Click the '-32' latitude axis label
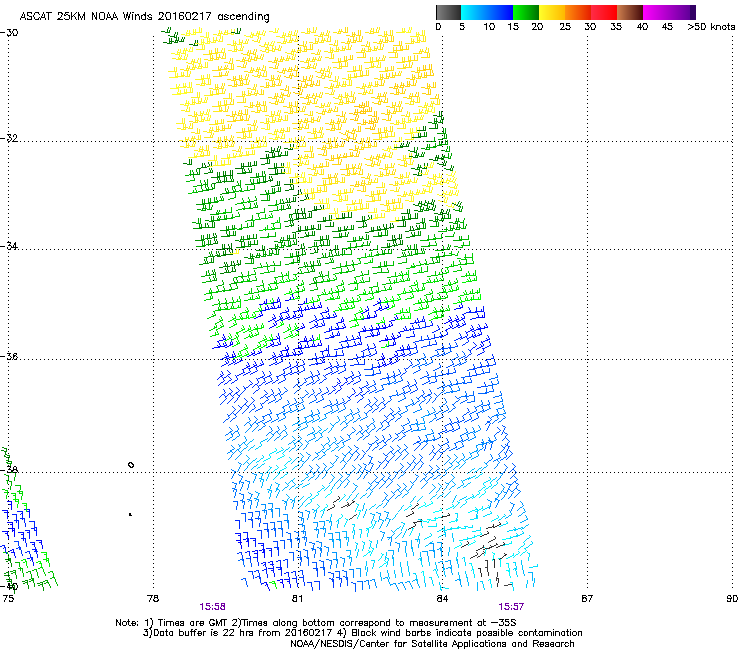Screen dimensions: 740x650 pyautogui.click(x=9, y=138)
